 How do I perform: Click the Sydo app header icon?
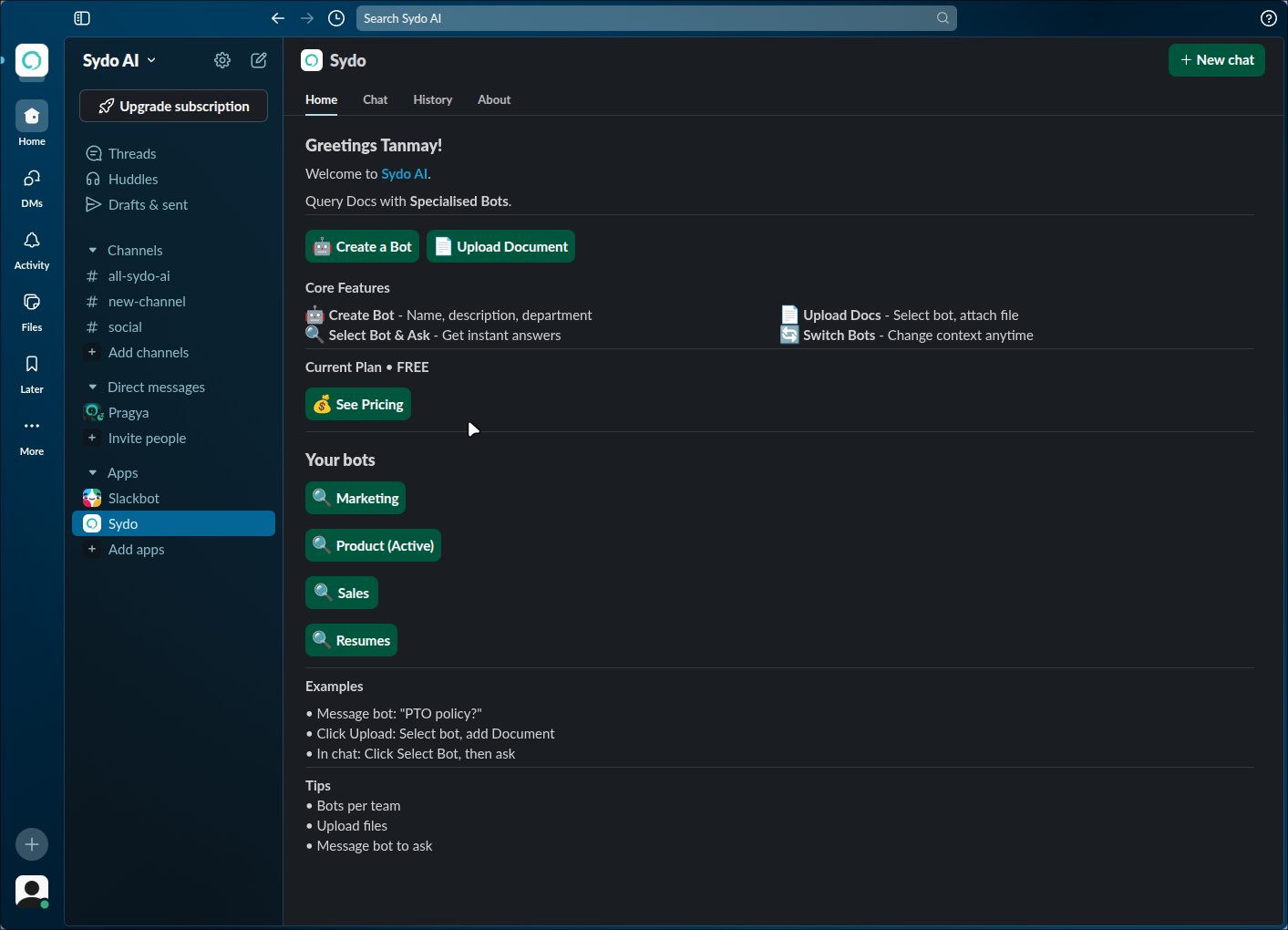[312, 60]
